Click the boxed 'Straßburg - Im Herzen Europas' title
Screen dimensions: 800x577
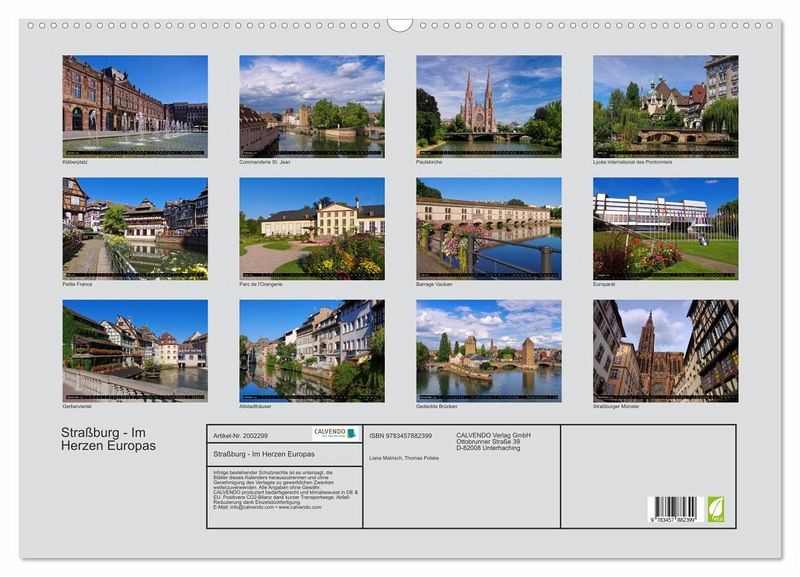[x=264, y=454]
